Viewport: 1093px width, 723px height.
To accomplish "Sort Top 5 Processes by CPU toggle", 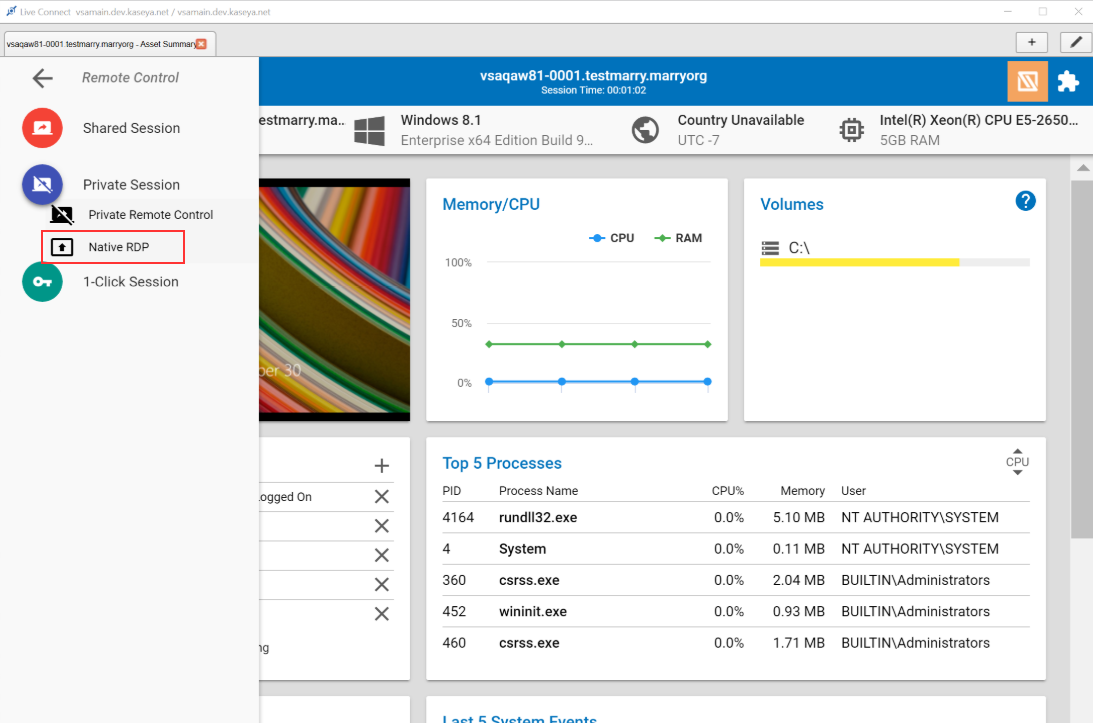I will coord(1017,462).
